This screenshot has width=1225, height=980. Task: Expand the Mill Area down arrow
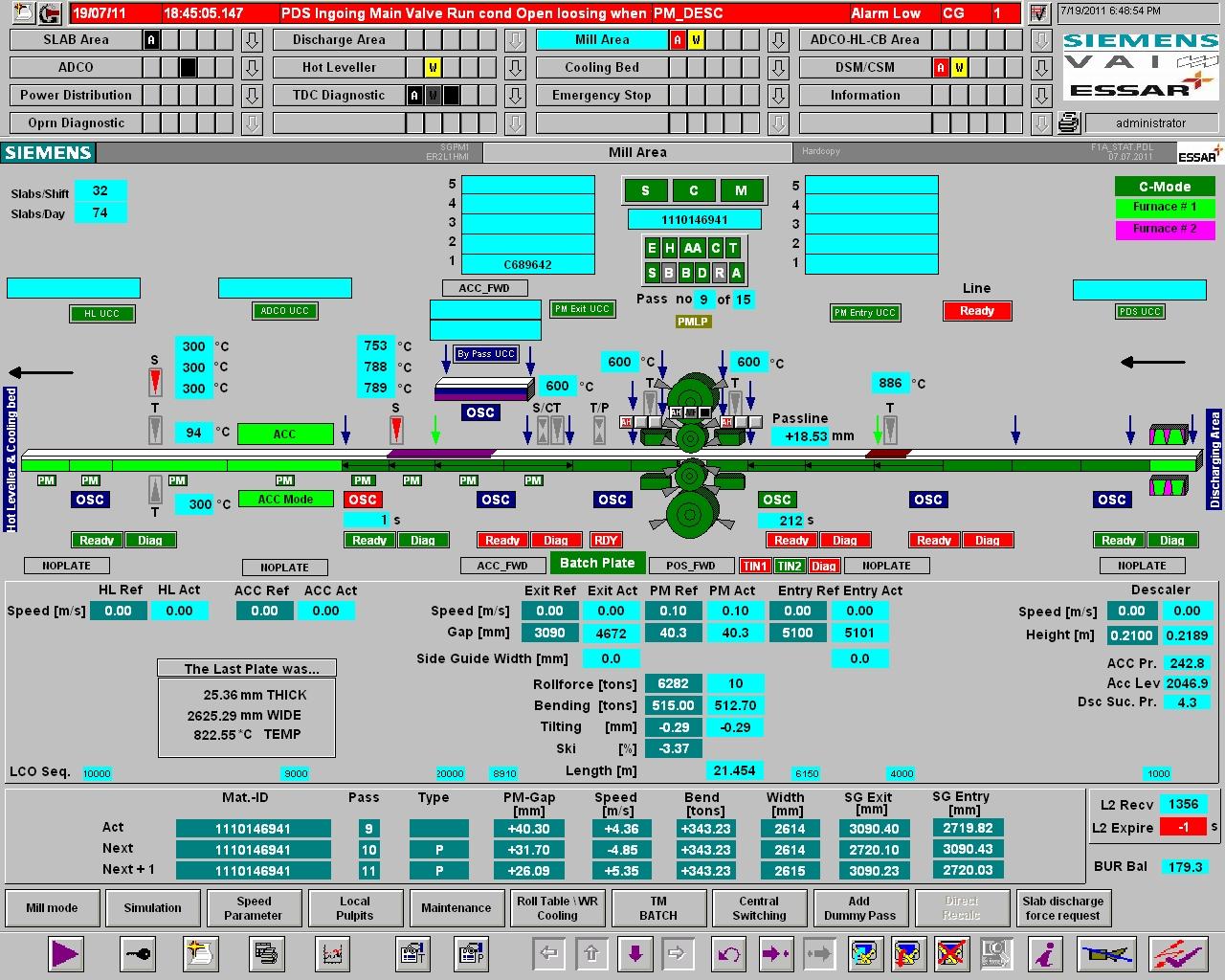(778, 40)
